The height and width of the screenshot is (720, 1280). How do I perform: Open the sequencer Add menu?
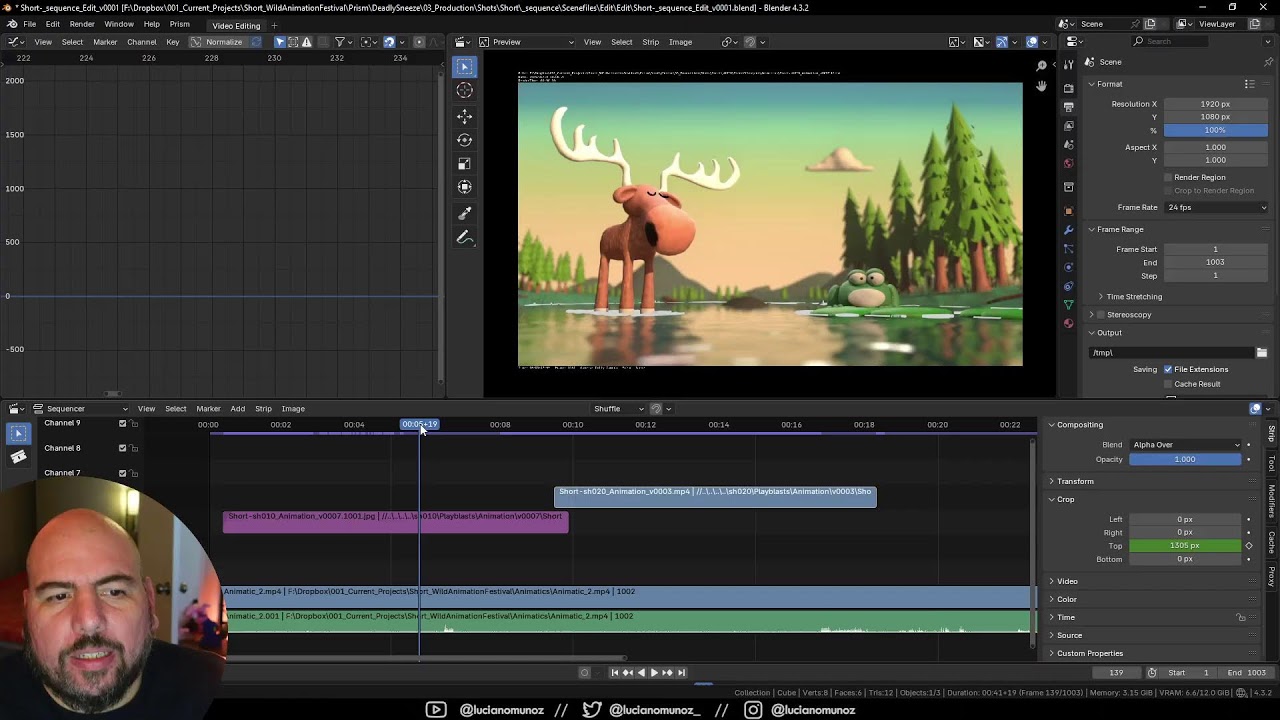[238, 409]
